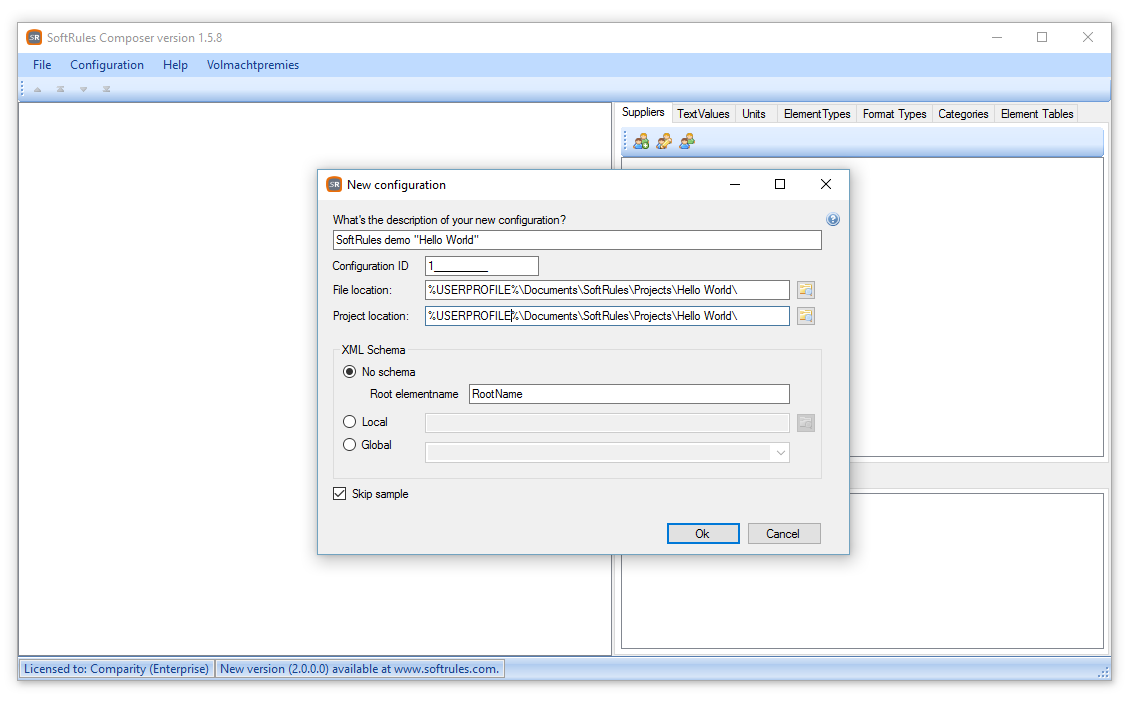Open the Volmachtpremies menu
The width and height of the screenshot is (1132, 703).
click(253, 65)
